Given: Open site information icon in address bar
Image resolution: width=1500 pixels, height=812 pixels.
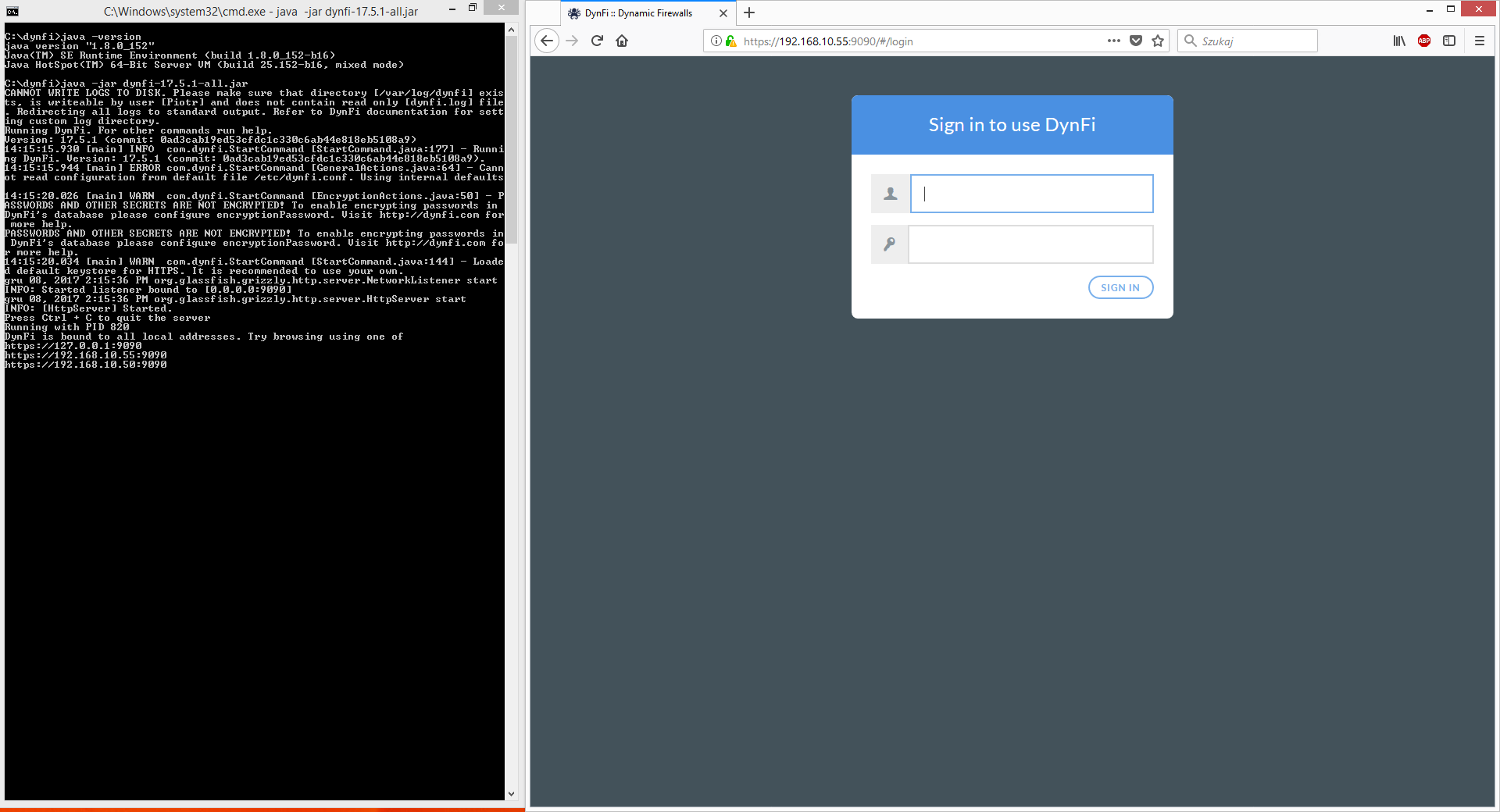Looking at the screenshot, I should pos(716,41).
